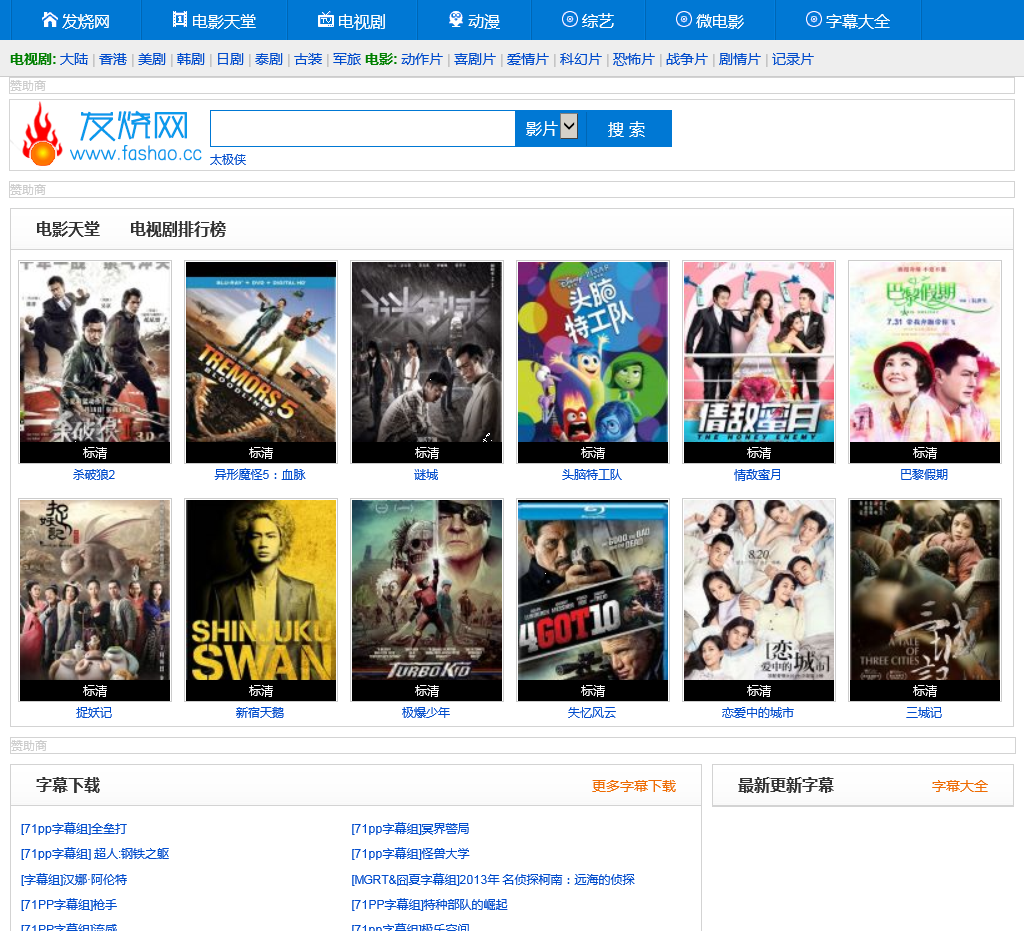This screenshot has width=1024, height=931.
Task: Select the 动作片 movie genre
Action: coord(422,59)
